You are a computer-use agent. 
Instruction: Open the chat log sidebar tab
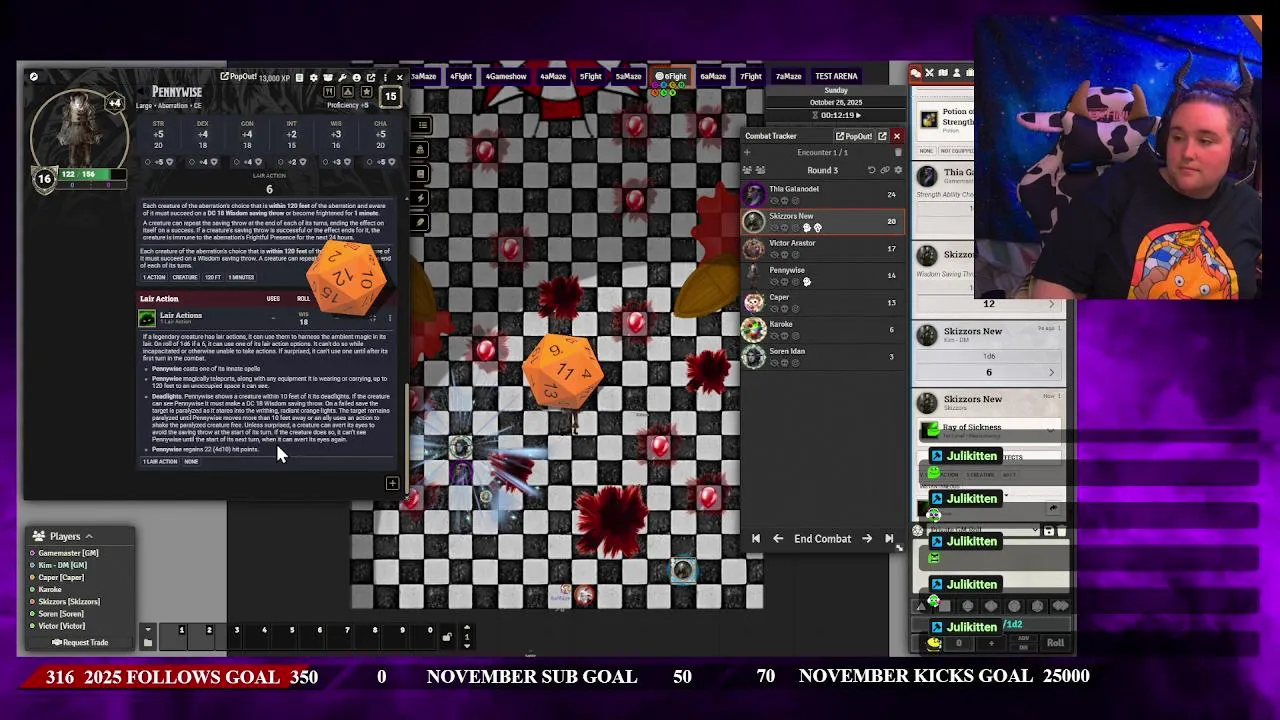coord(915,73)
